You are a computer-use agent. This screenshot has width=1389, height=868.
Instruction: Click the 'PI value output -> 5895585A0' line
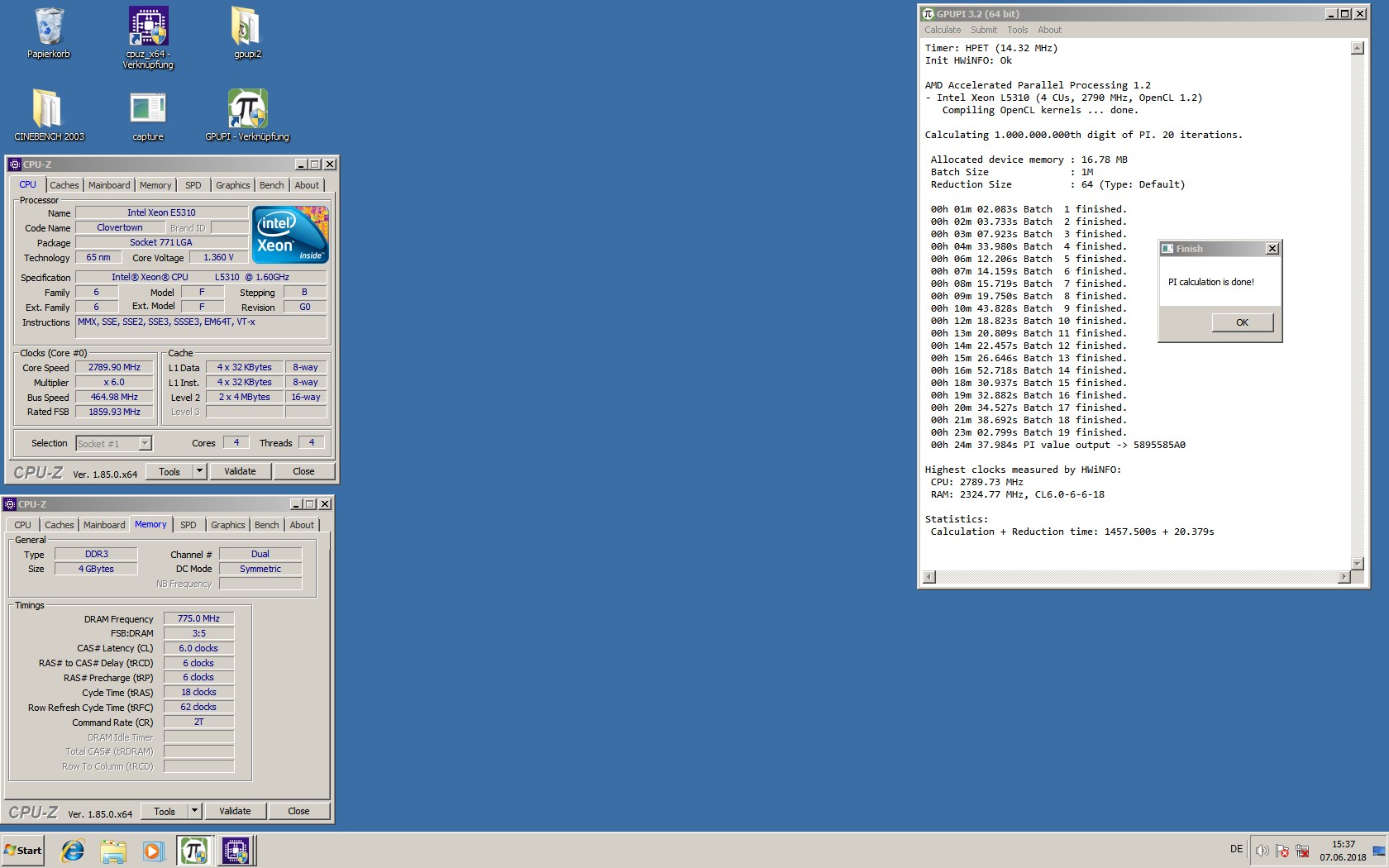pos(1058,445)
